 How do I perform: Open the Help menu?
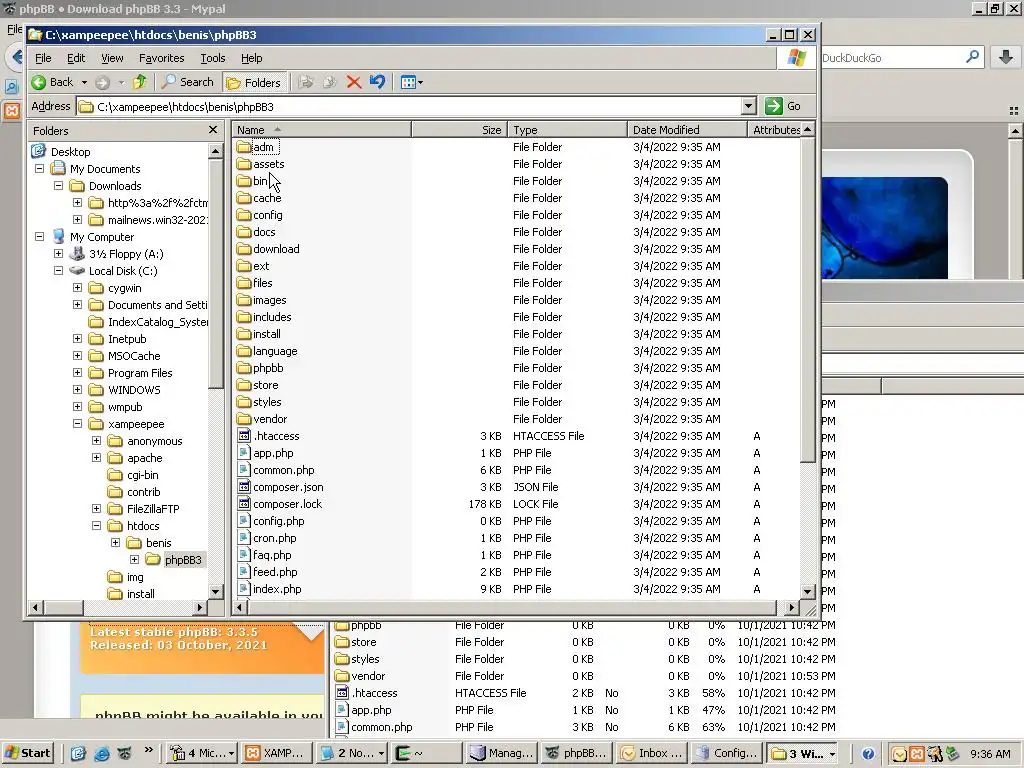pyautogui.click(x=251, y=58)
